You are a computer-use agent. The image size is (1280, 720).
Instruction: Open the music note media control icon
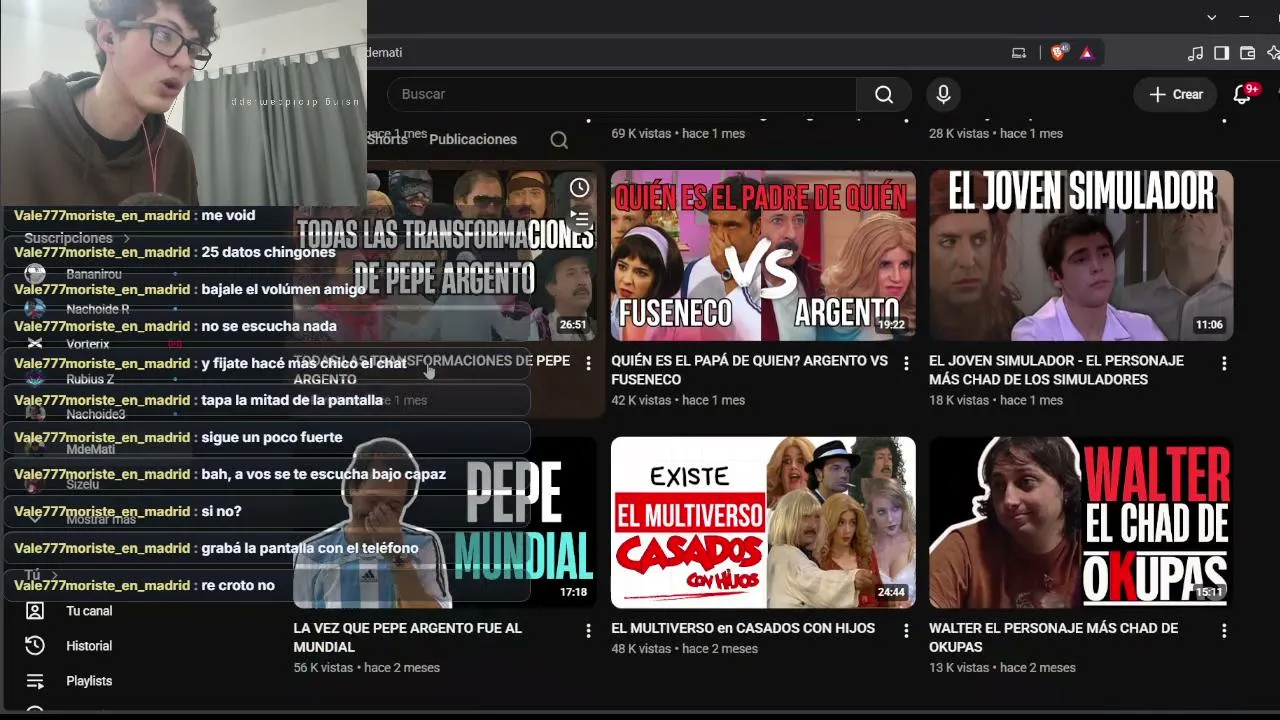pyautogui.click(x=1195, y=53)
